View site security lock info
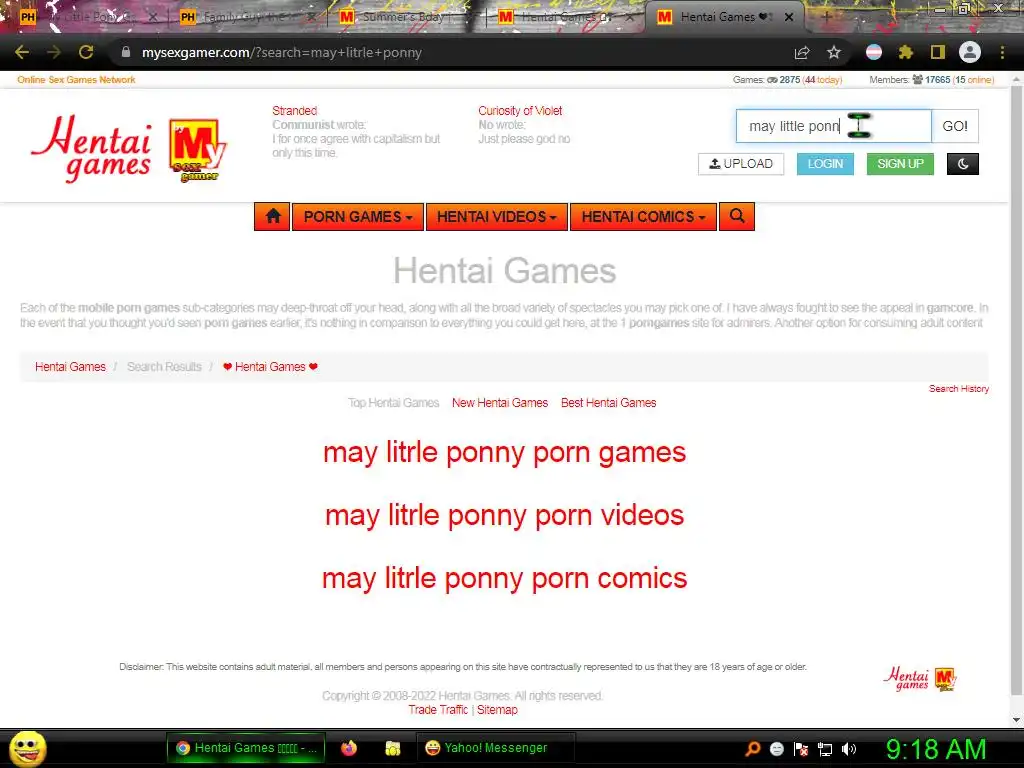The height and width of the screenshot is (768, 1024). click(126, 52)
